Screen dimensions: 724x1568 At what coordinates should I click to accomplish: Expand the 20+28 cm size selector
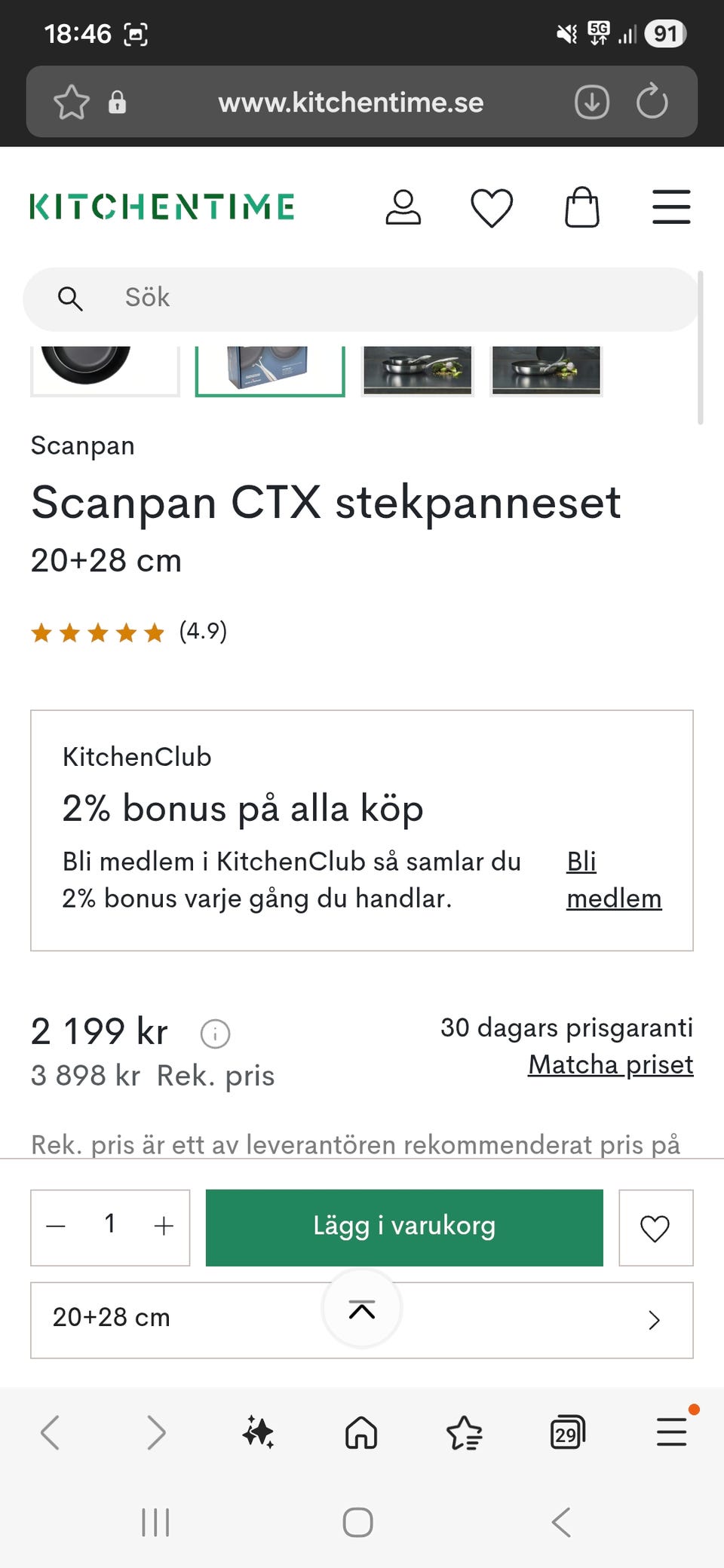(654, 1320)
